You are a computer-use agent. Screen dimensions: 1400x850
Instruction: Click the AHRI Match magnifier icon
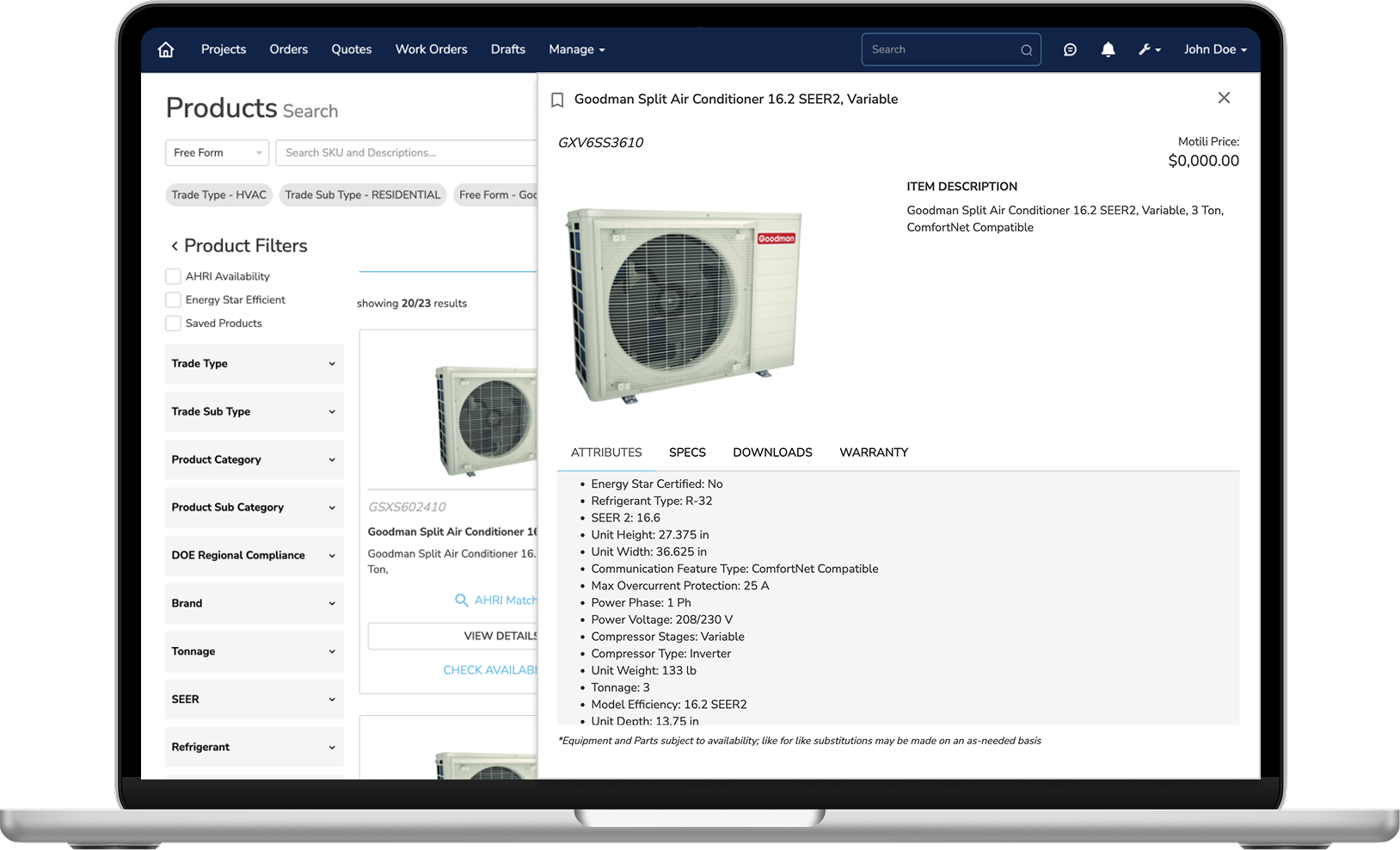(462, 600)
